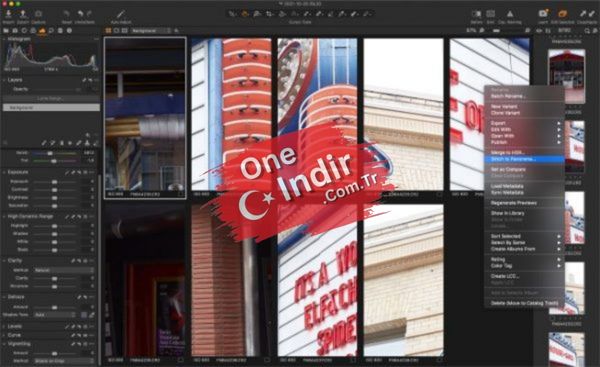The width and height of the screenshot is (600, 367).
Task: Toggle the Exposure Warning triangle
Action: click(510, 14)
